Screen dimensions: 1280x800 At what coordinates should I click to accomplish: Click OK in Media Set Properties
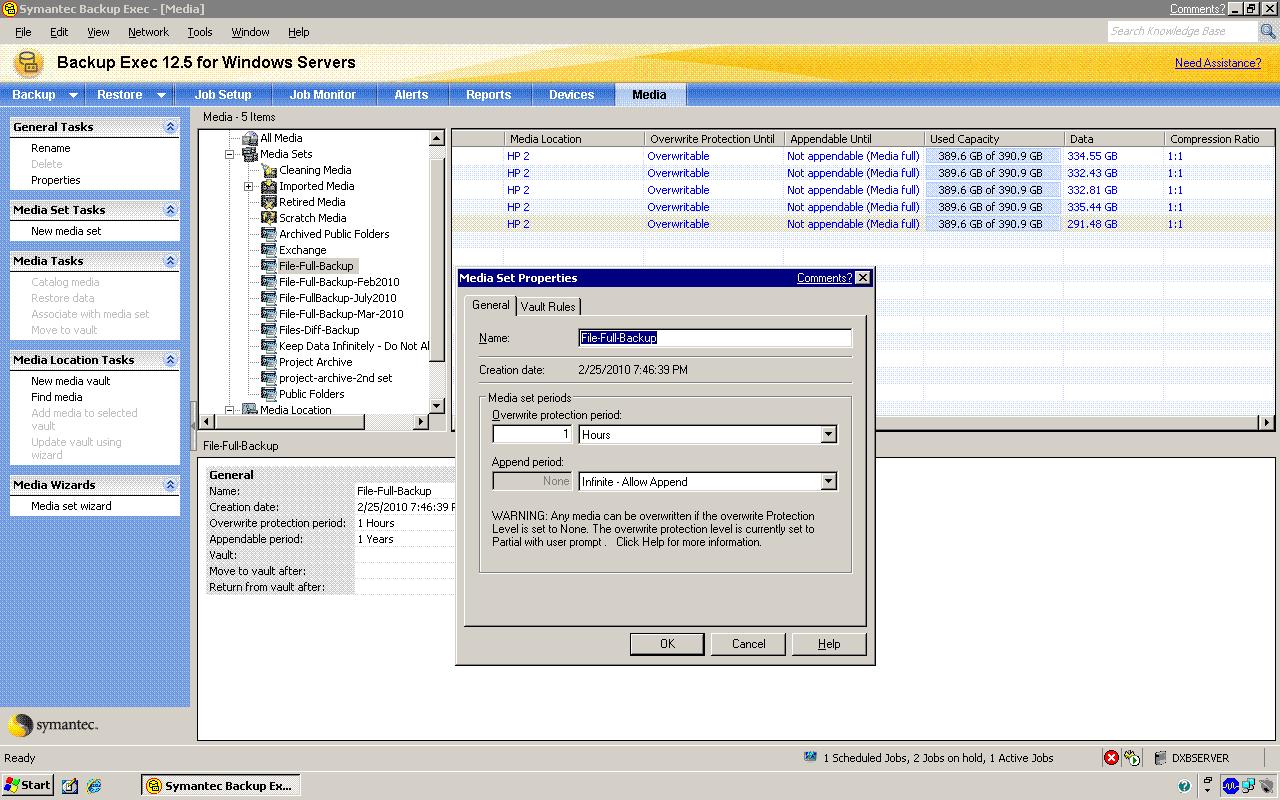[x=667, y=644]
